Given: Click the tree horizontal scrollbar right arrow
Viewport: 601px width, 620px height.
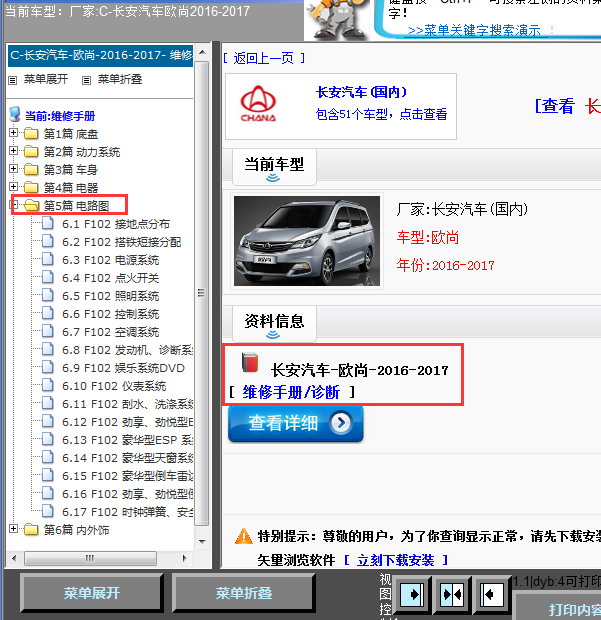Looking at the screenshot, I should (184, 558).
